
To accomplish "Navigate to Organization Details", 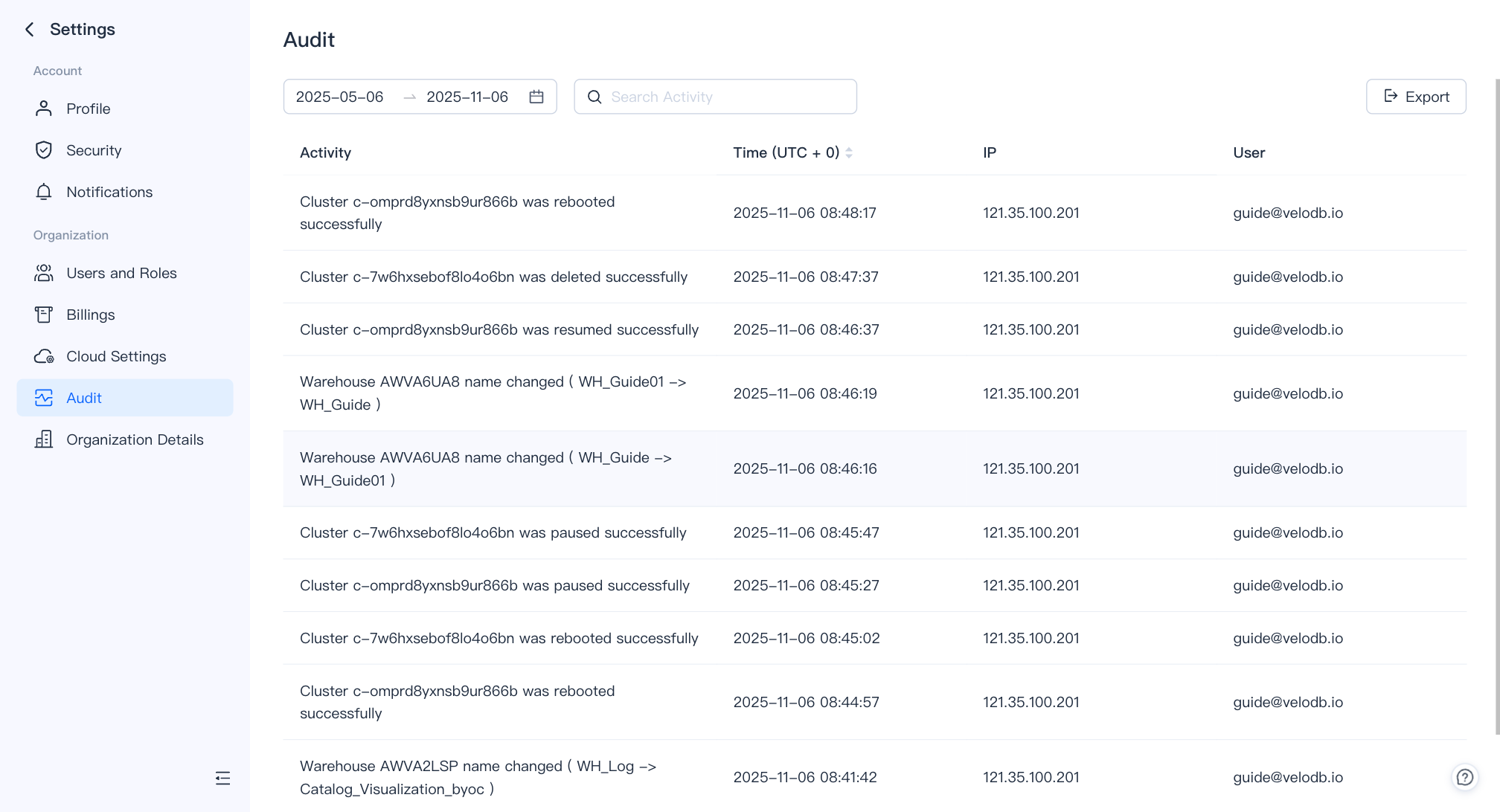I will (135, 439).
